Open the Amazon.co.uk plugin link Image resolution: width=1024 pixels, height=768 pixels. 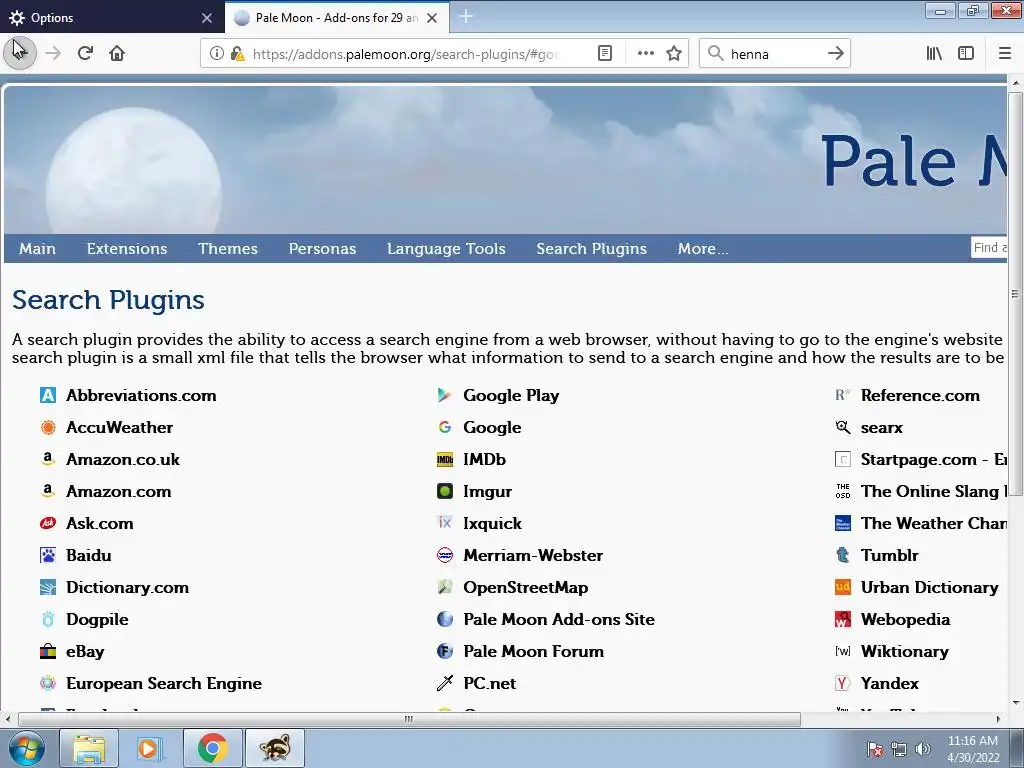pyautogui.click(x=123, y=459)
